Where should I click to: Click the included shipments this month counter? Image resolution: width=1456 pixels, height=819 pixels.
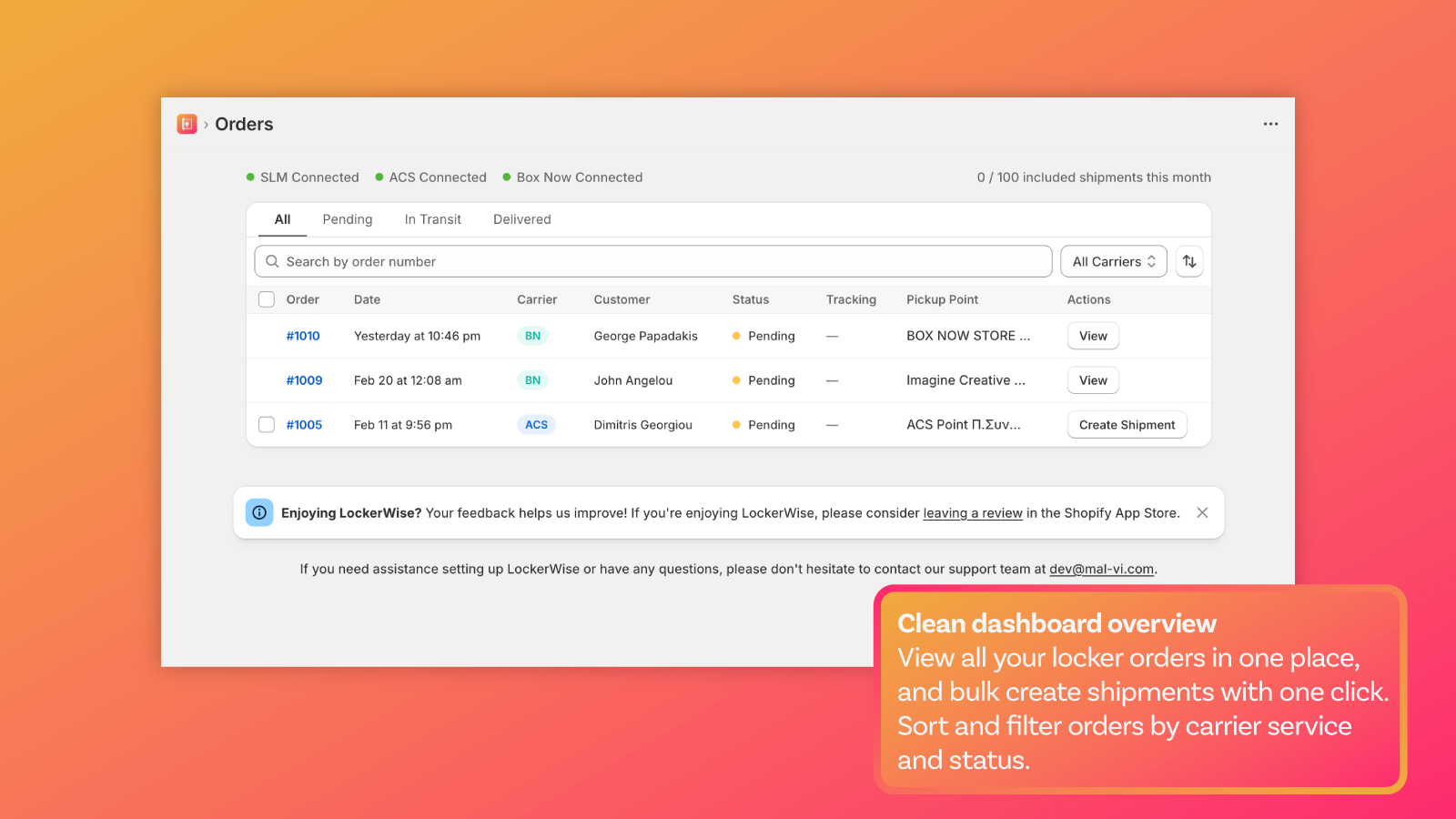pos(1094,177)
